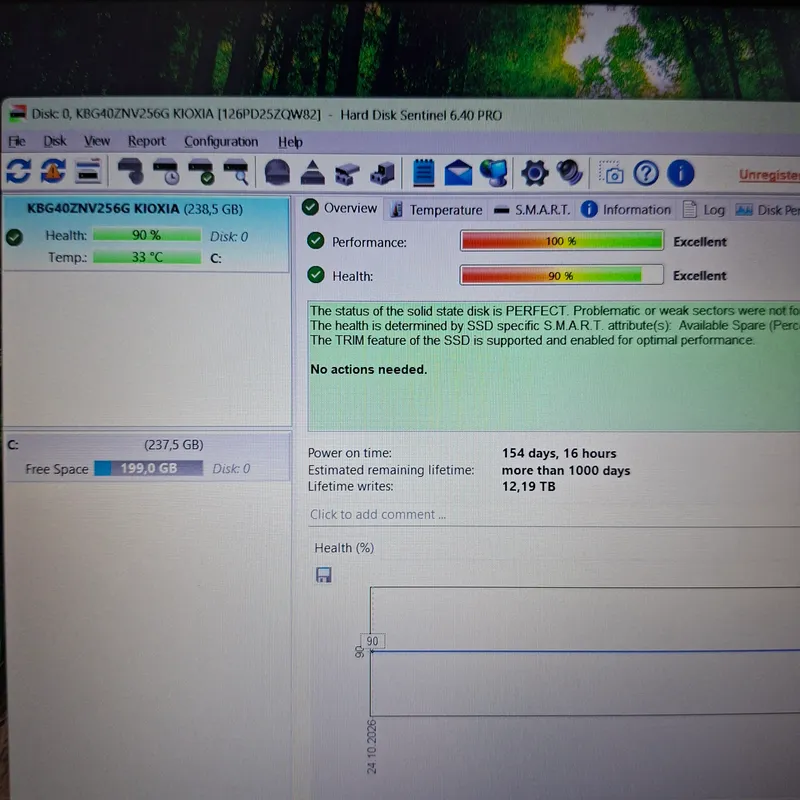Click the '(237,5 GB)' size of drive C:

point(173,445)
